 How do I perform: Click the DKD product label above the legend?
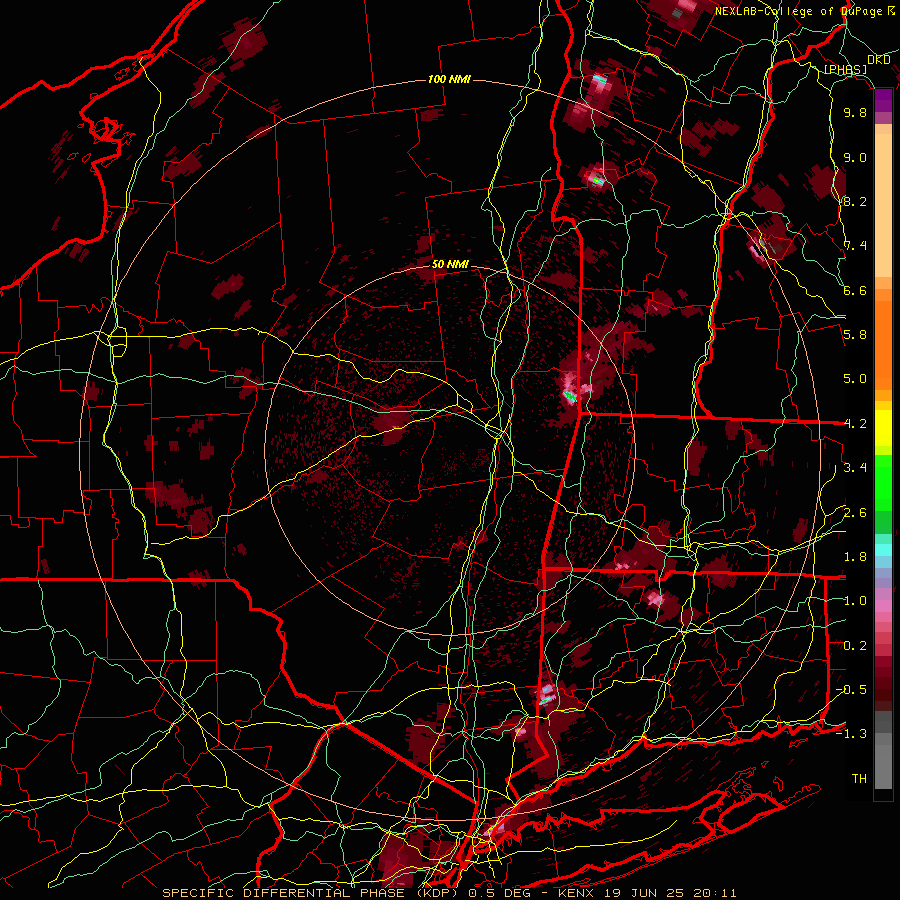coord(879,60)
